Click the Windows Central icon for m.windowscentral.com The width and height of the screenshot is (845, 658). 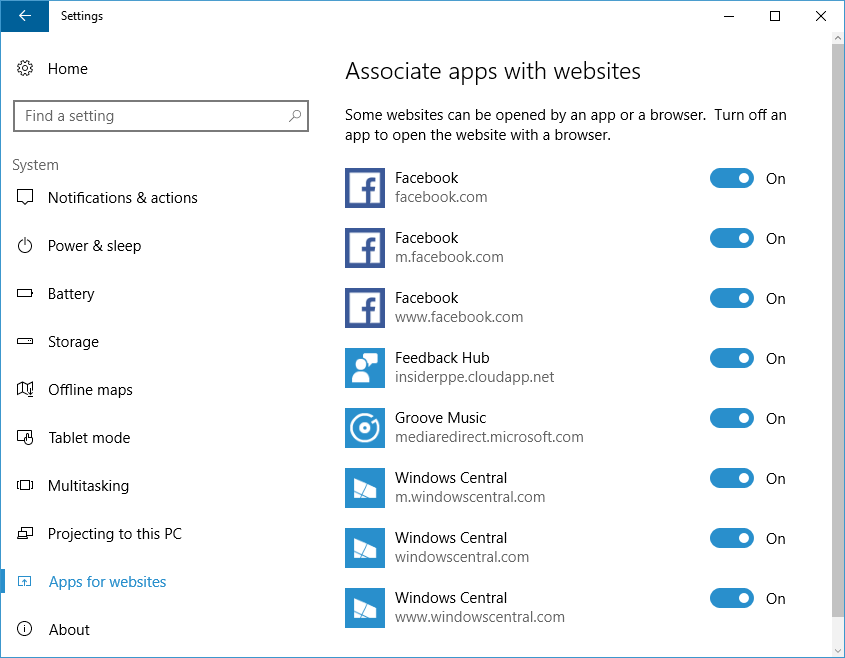pyautogui.click(x=365, y=488)
